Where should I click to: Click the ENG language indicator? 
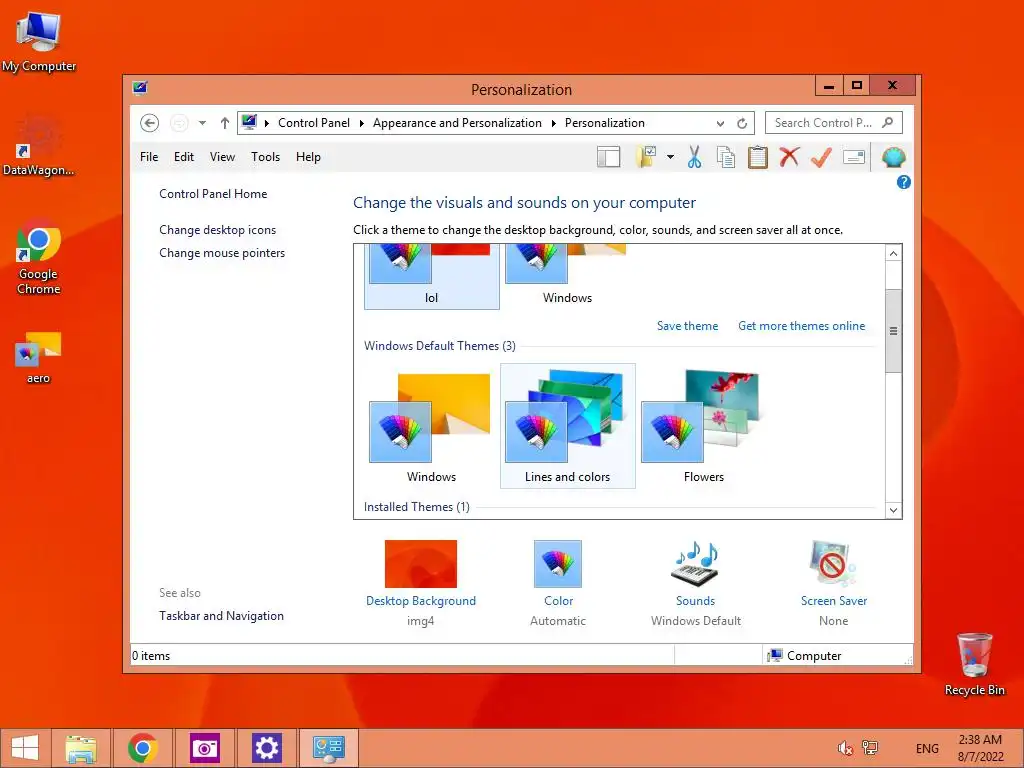(927, 748)
